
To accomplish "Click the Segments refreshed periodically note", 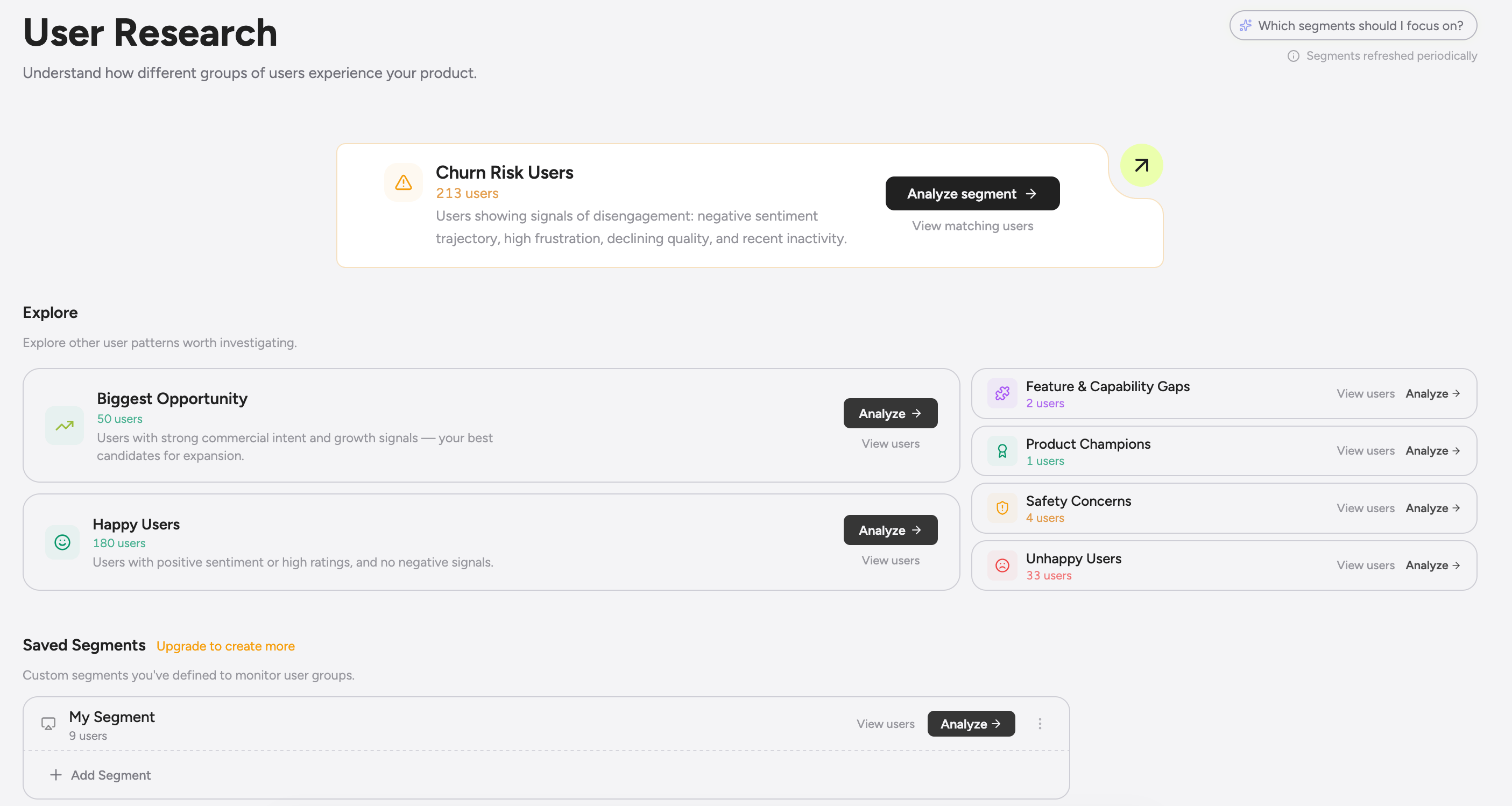I will tap(1391, 56).
